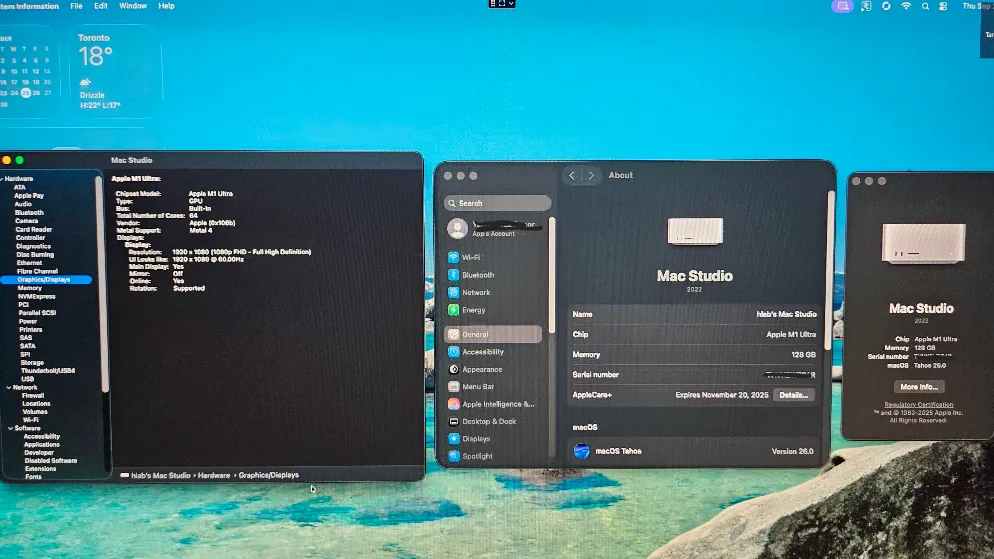Click the date and time in menu bar
994x559 pixels.
point(977,6)
